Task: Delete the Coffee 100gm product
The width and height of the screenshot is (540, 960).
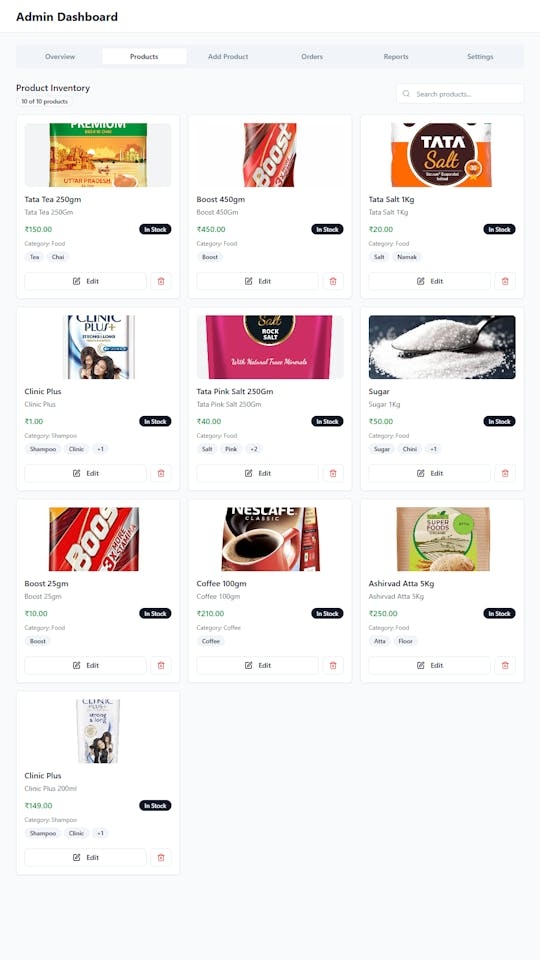Action: pos(333,666)
